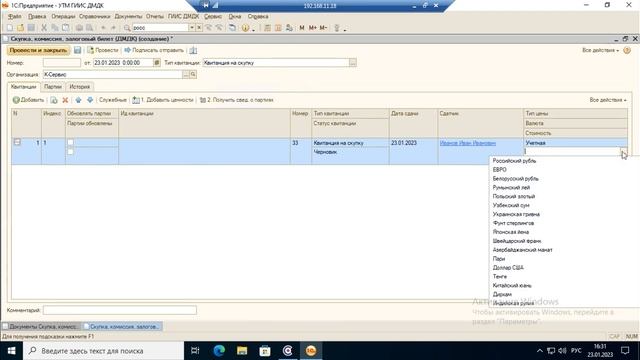640x360 pixels.
Task: Click the M- memory subtract button
Action: 323,28
